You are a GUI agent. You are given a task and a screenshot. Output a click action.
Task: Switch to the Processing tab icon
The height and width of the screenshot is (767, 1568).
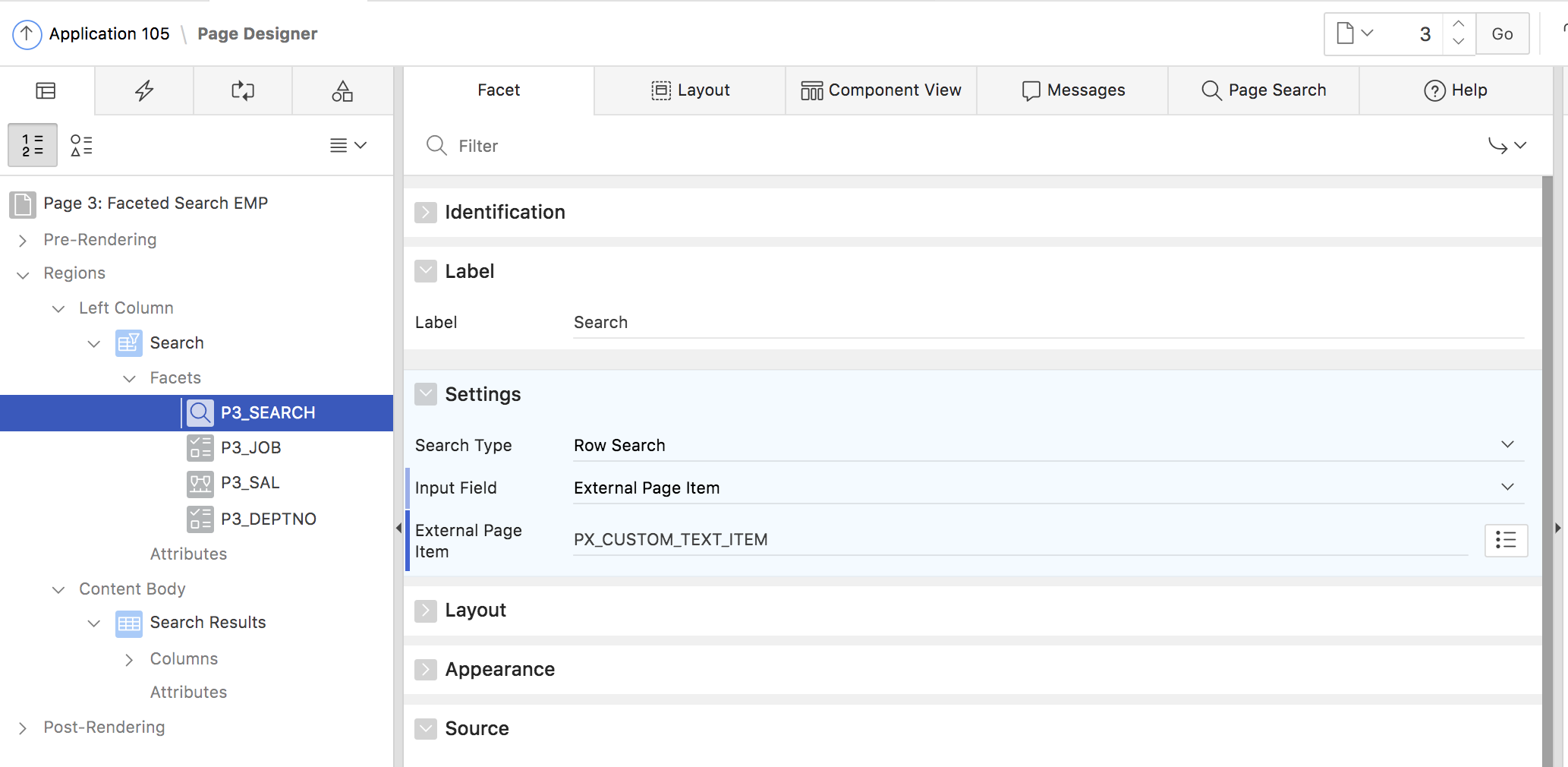coord(242,90)
